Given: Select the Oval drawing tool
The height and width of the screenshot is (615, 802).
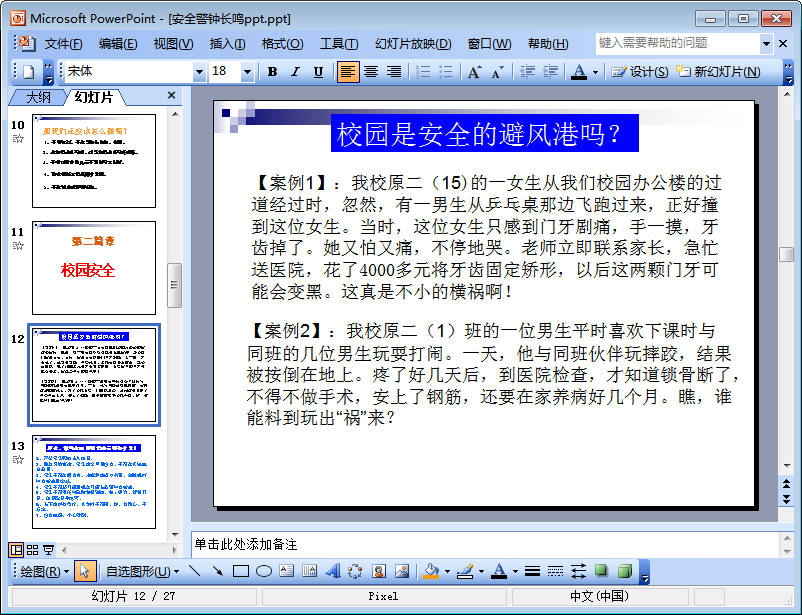Looking at the screenshot, I should tap(264, 572).
